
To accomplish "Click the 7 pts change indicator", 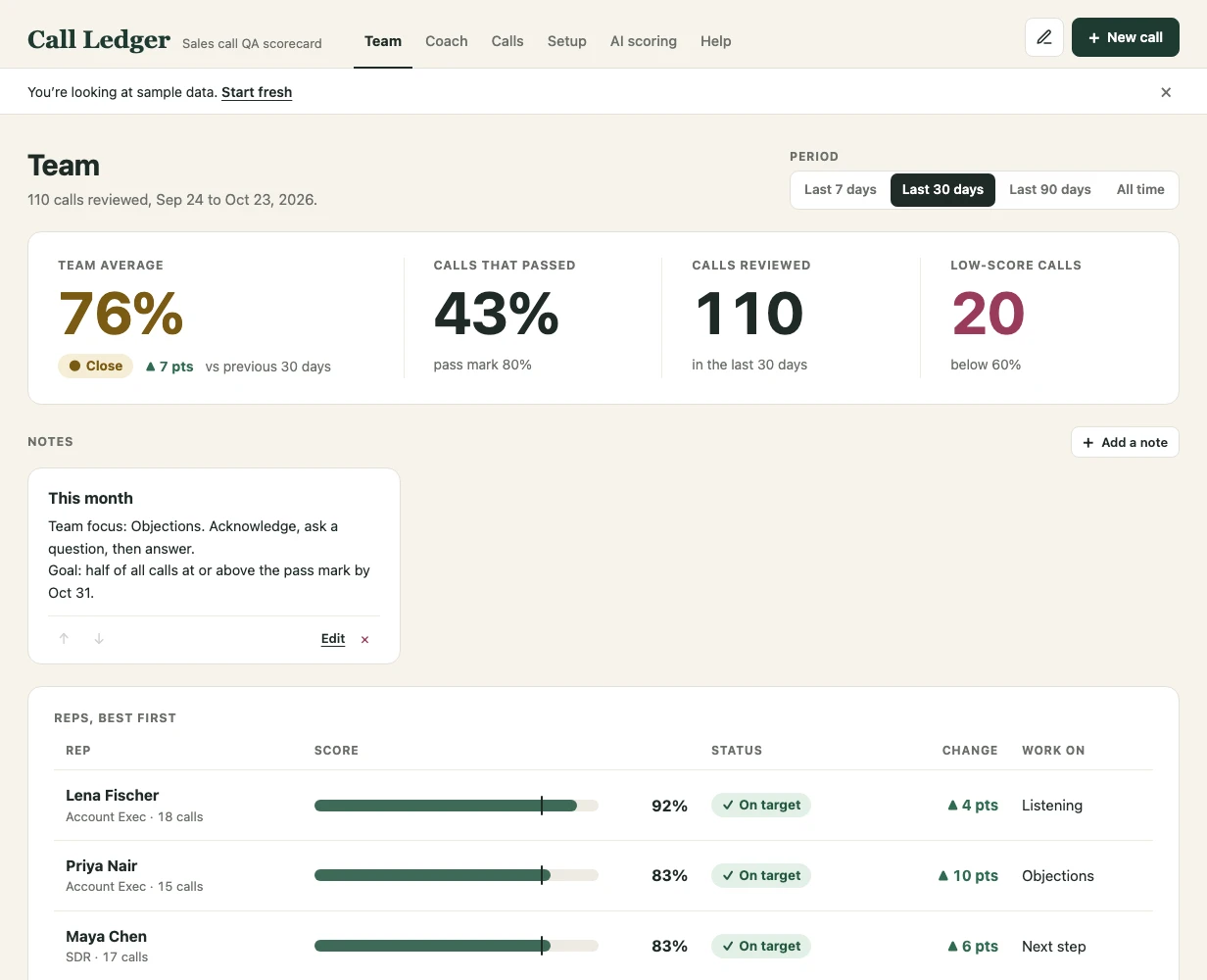I will tap(169, 367).
